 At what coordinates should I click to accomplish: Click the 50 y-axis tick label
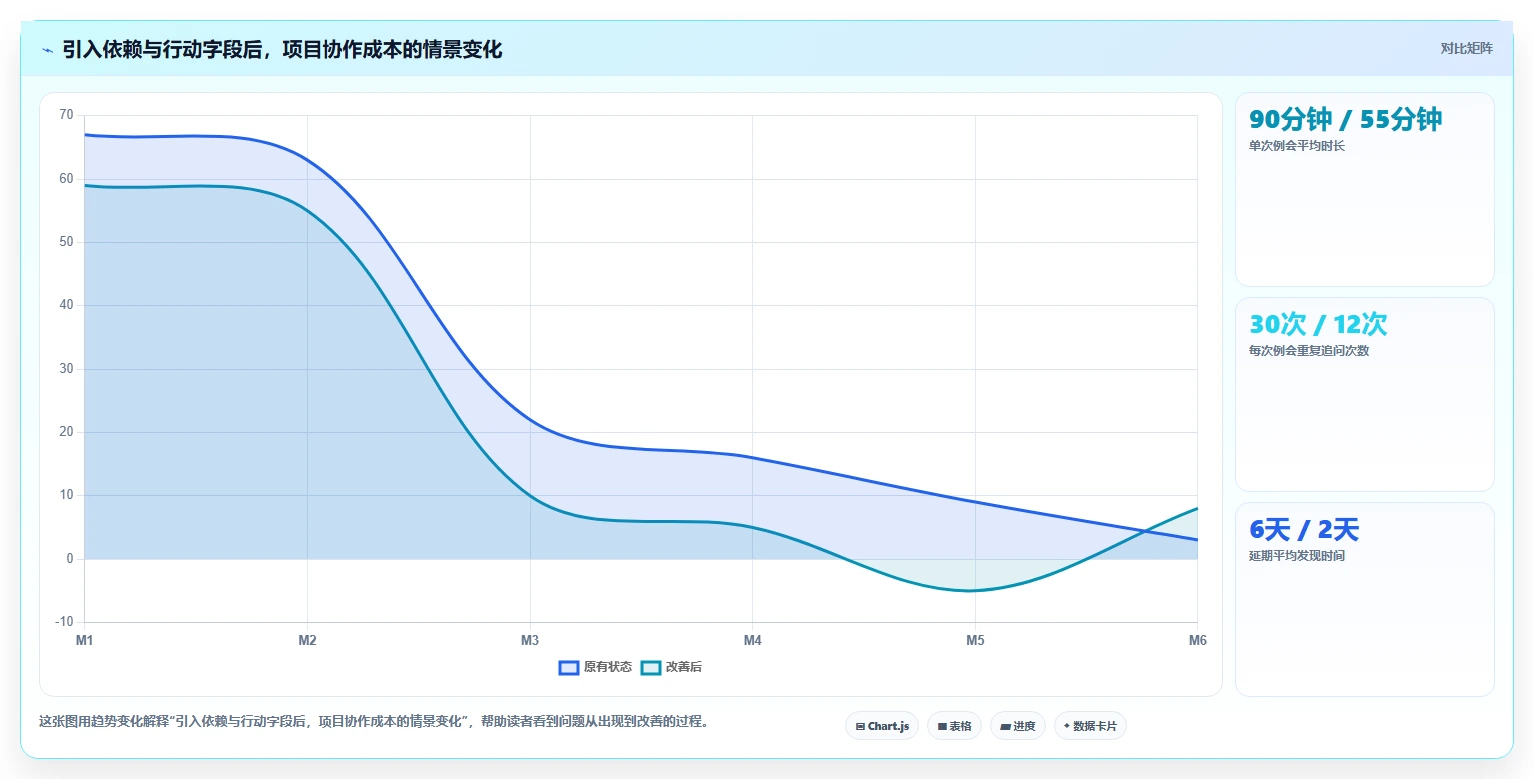click(x=66, y=242)
